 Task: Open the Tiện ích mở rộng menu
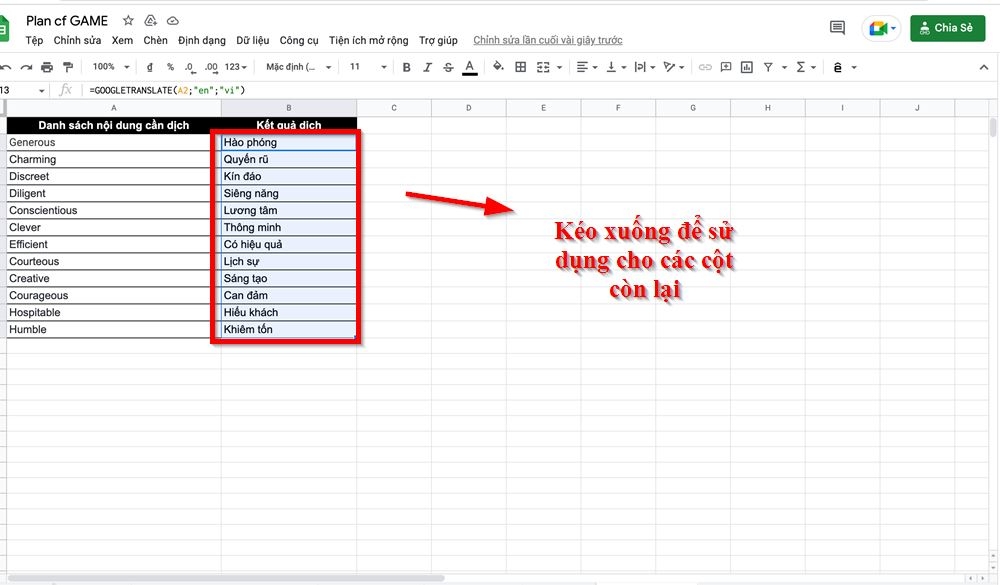click(x=369, y=40)
